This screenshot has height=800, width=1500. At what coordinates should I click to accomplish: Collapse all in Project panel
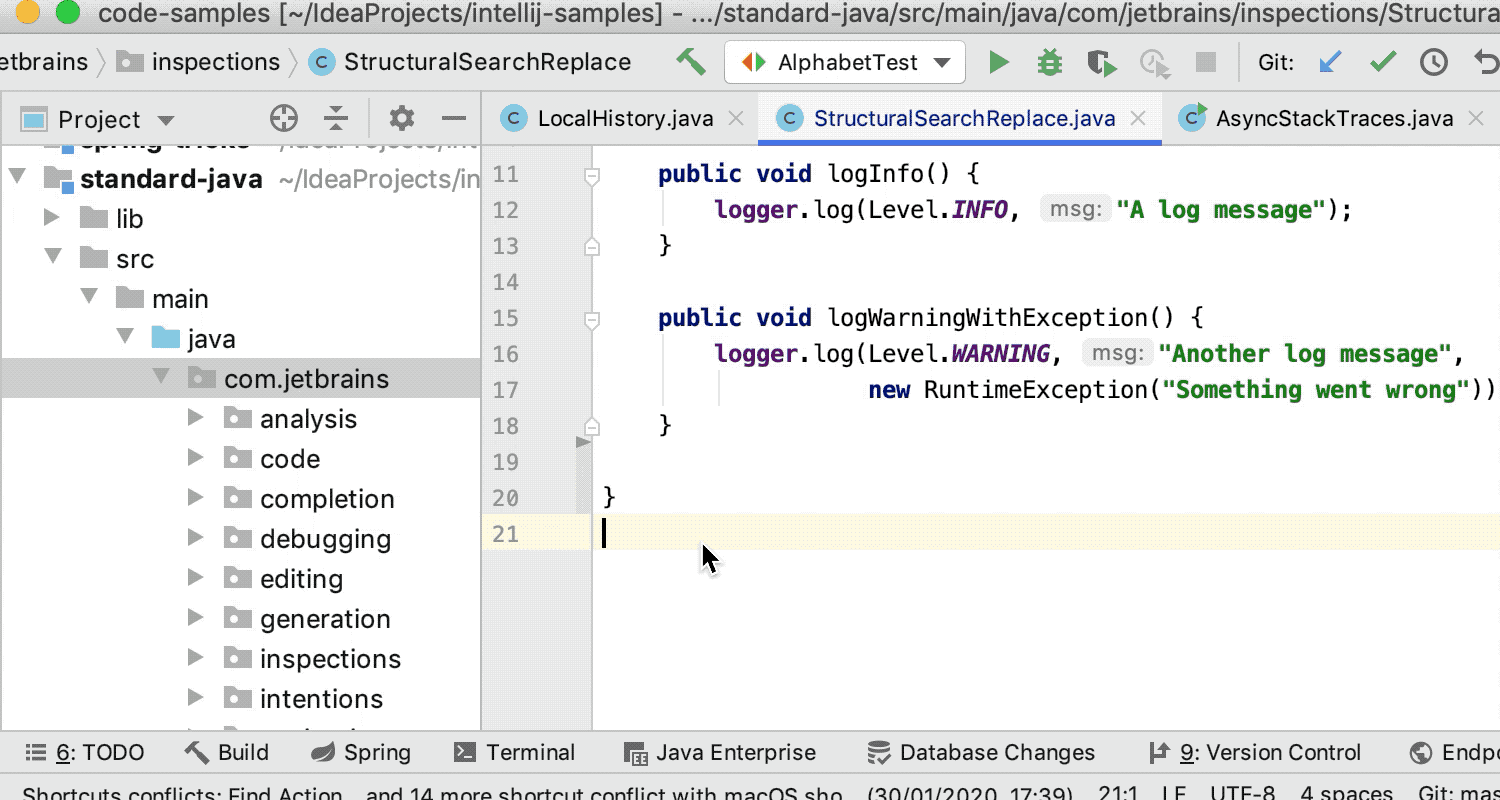tap(336, 119)
